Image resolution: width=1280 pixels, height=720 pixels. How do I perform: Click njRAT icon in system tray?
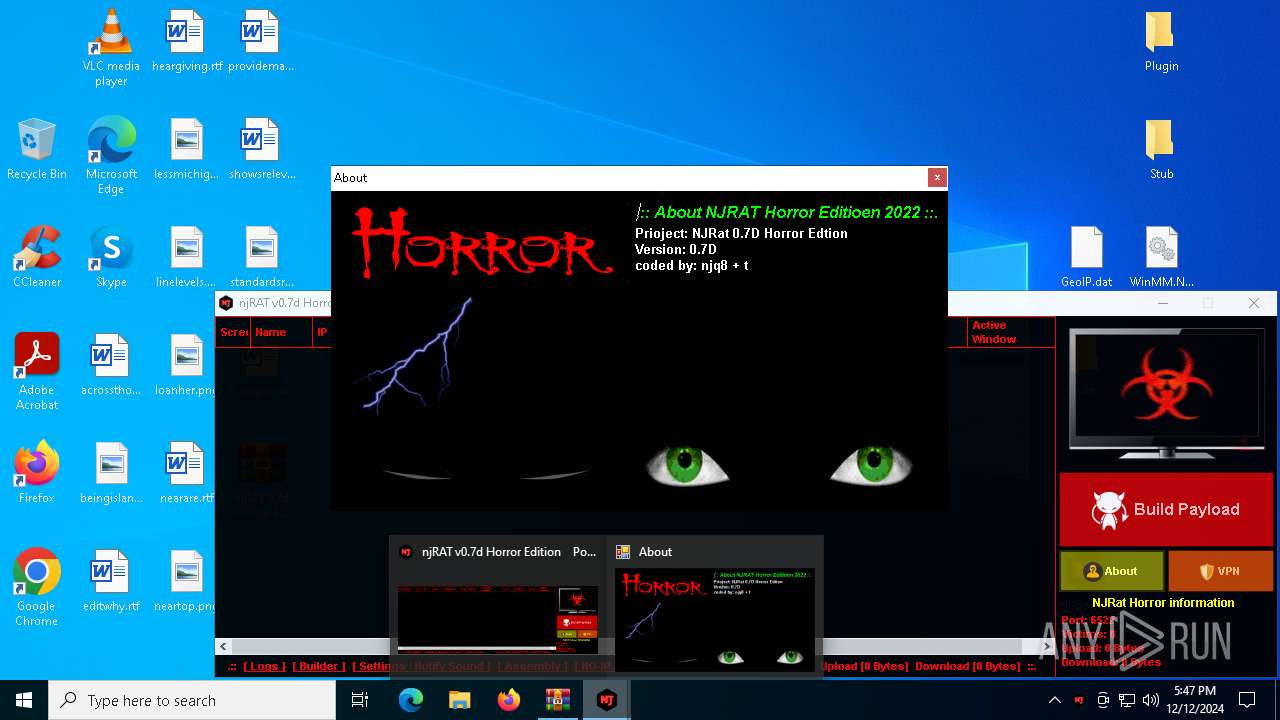click(x=1078, y=700)
